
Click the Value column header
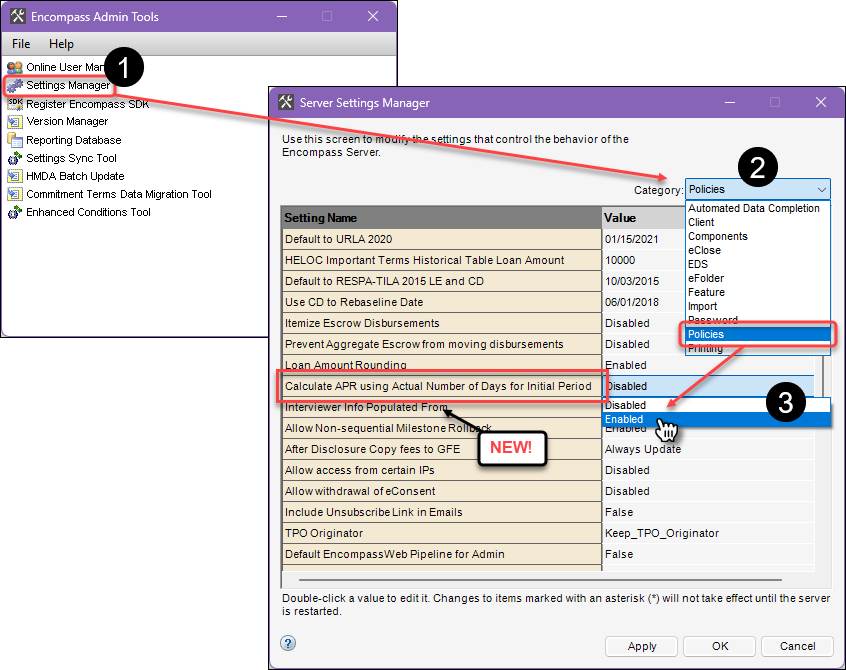pyautogui.click(x=644, y=218)
